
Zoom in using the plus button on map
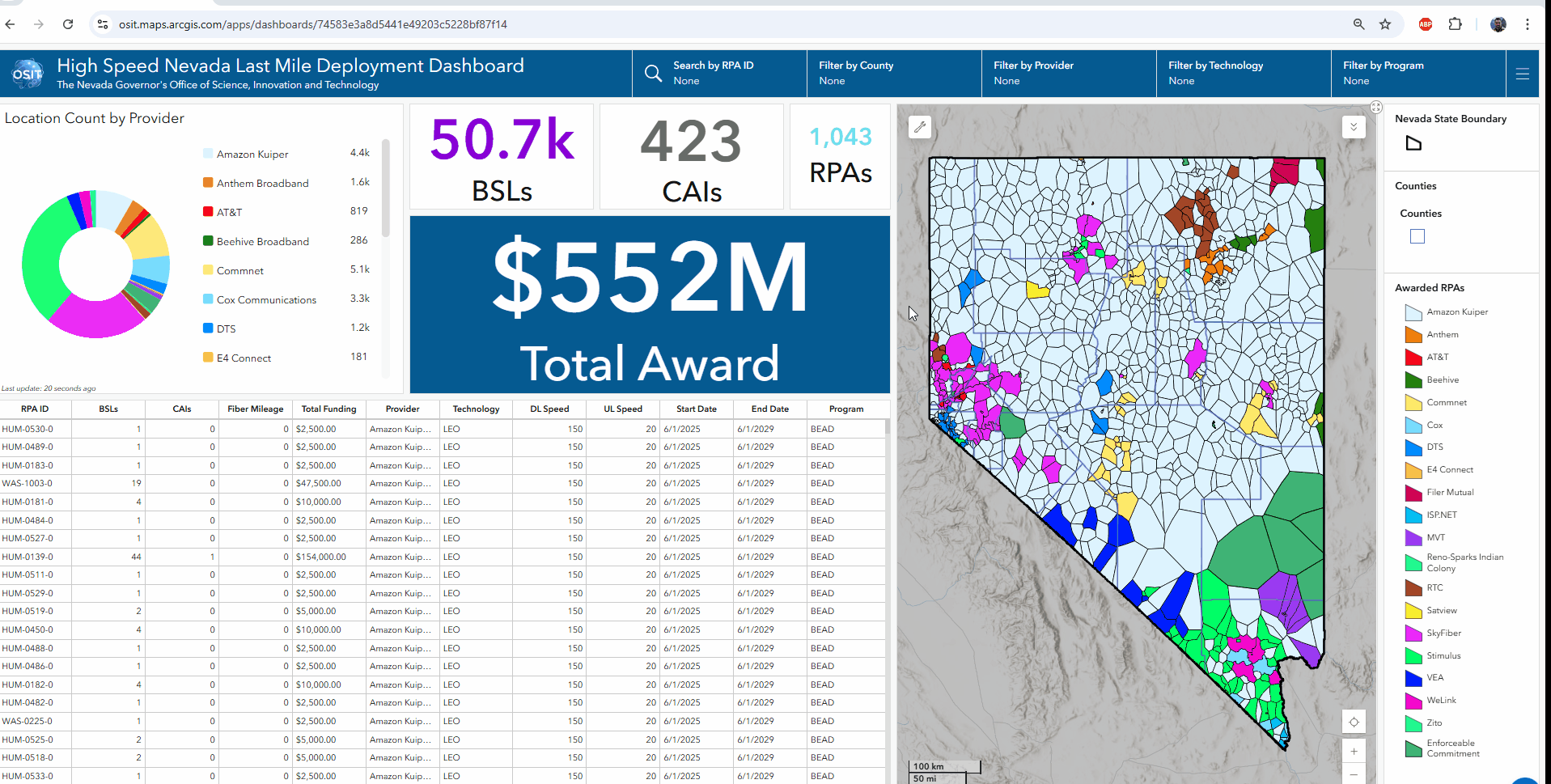click(1354, 751)
